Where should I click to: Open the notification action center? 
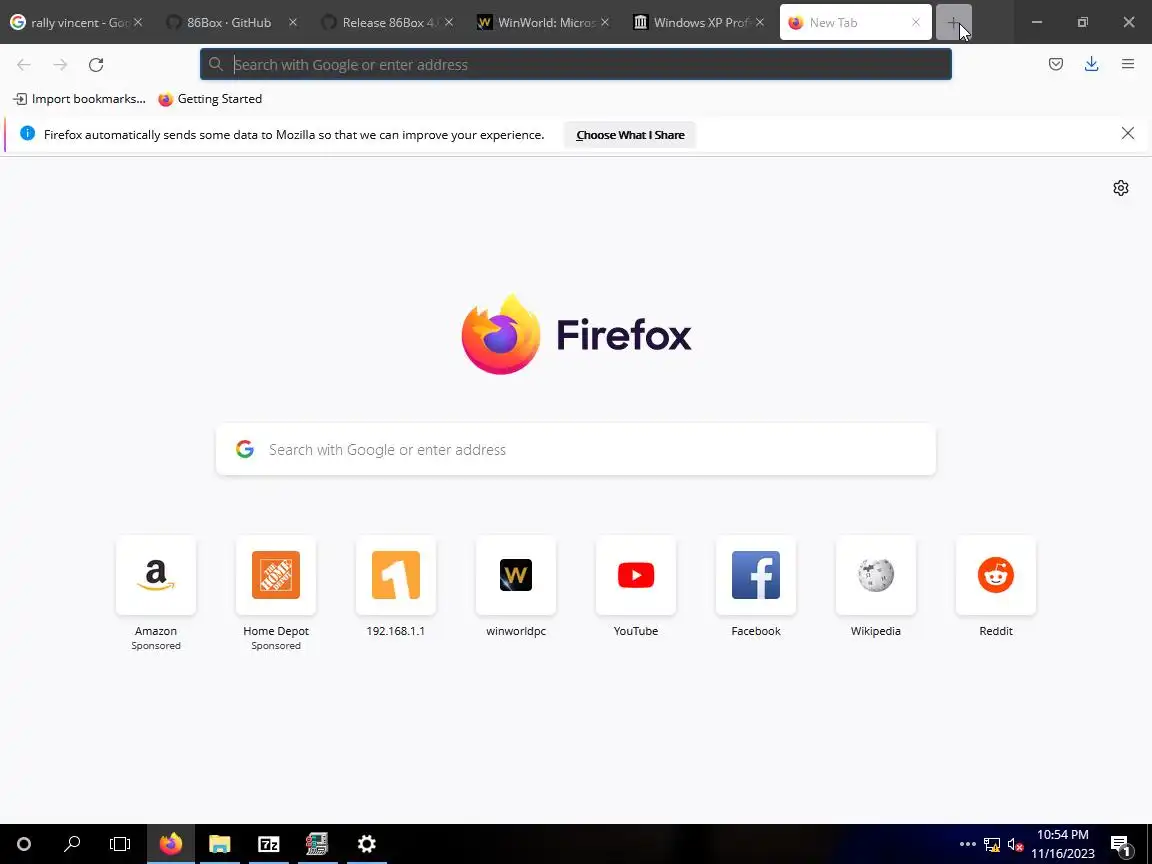click(1120, 845)
